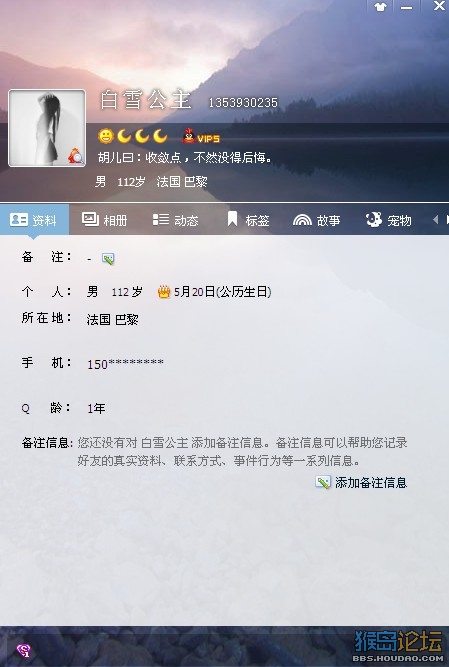This screenshot has height=667, width=449.
Task: Show more tabs with right arrow
Action: (446, 219)
